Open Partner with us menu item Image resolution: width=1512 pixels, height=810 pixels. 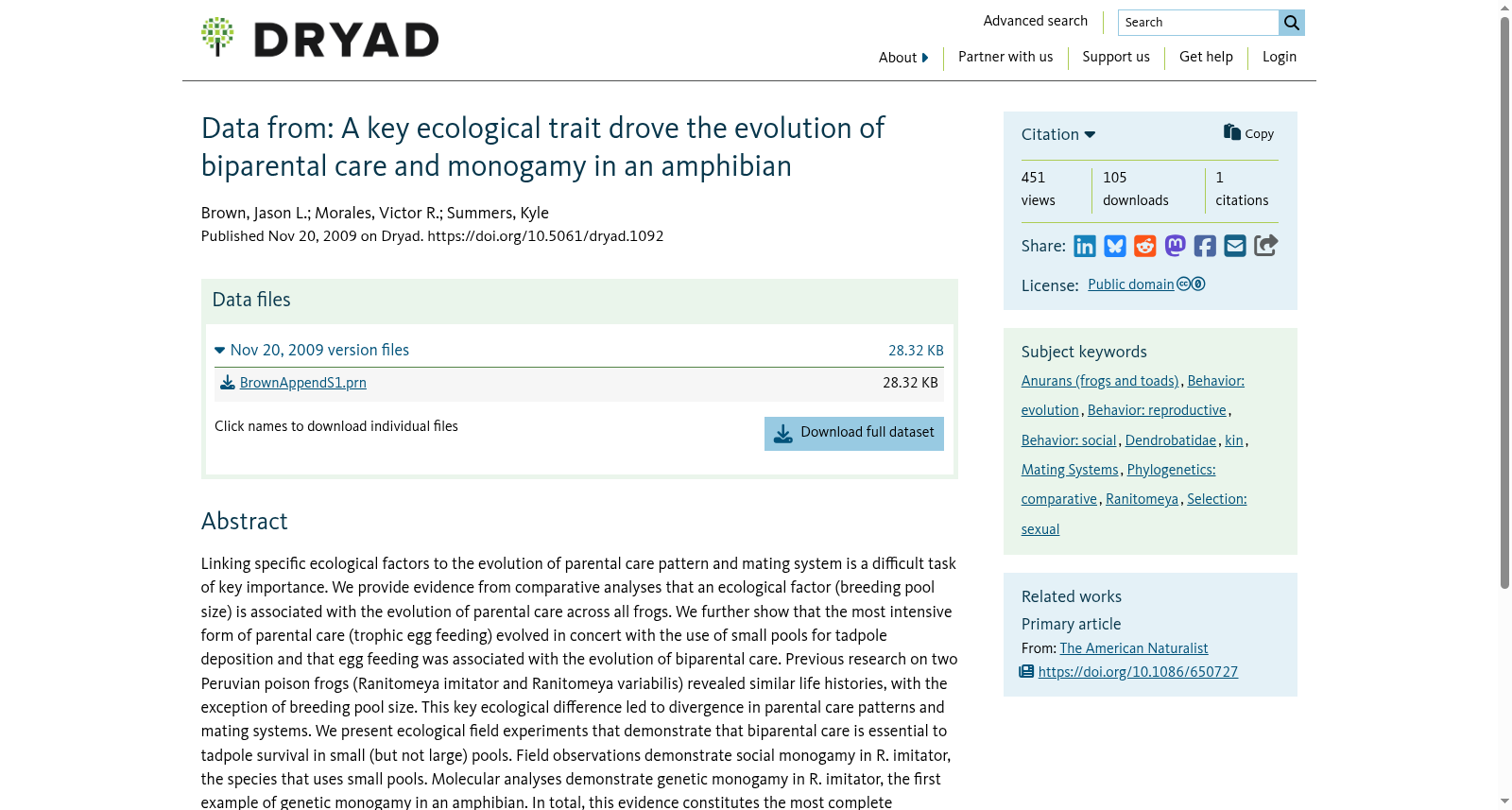1005,57
